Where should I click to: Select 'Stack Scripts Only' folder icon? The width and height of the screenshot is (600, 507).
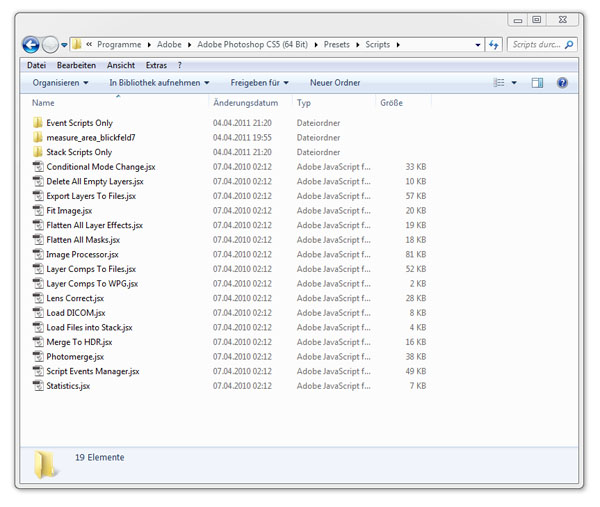38,152
